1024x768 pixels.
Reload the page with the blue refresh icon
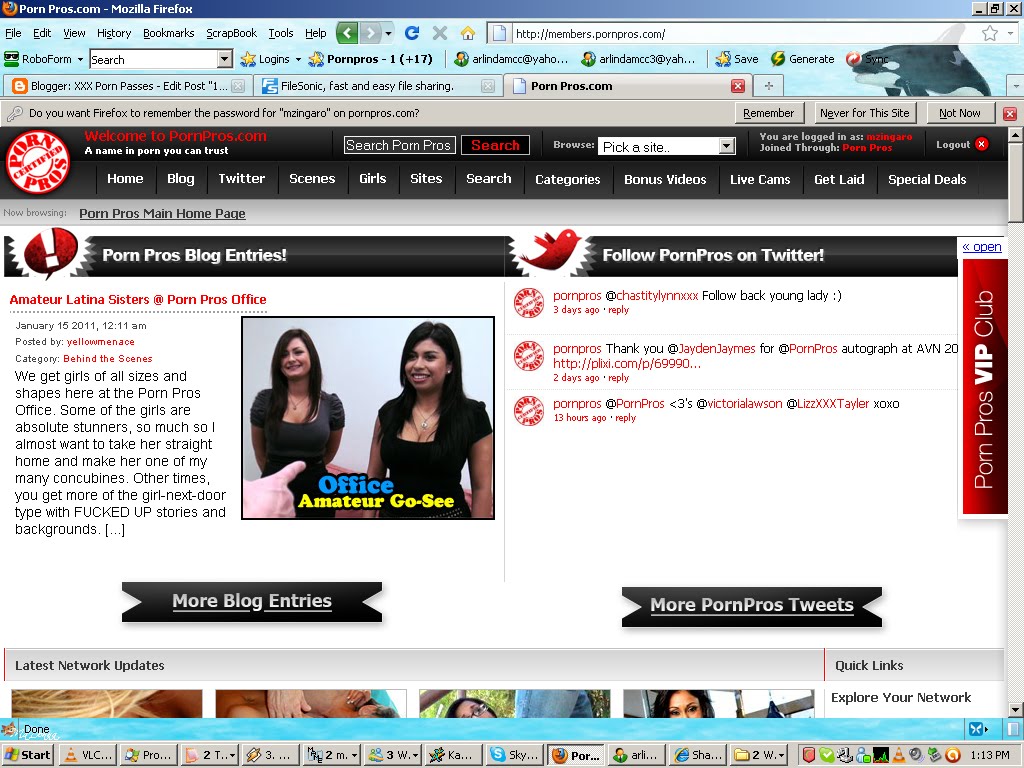pyautogui.click(x=411, y=33)
